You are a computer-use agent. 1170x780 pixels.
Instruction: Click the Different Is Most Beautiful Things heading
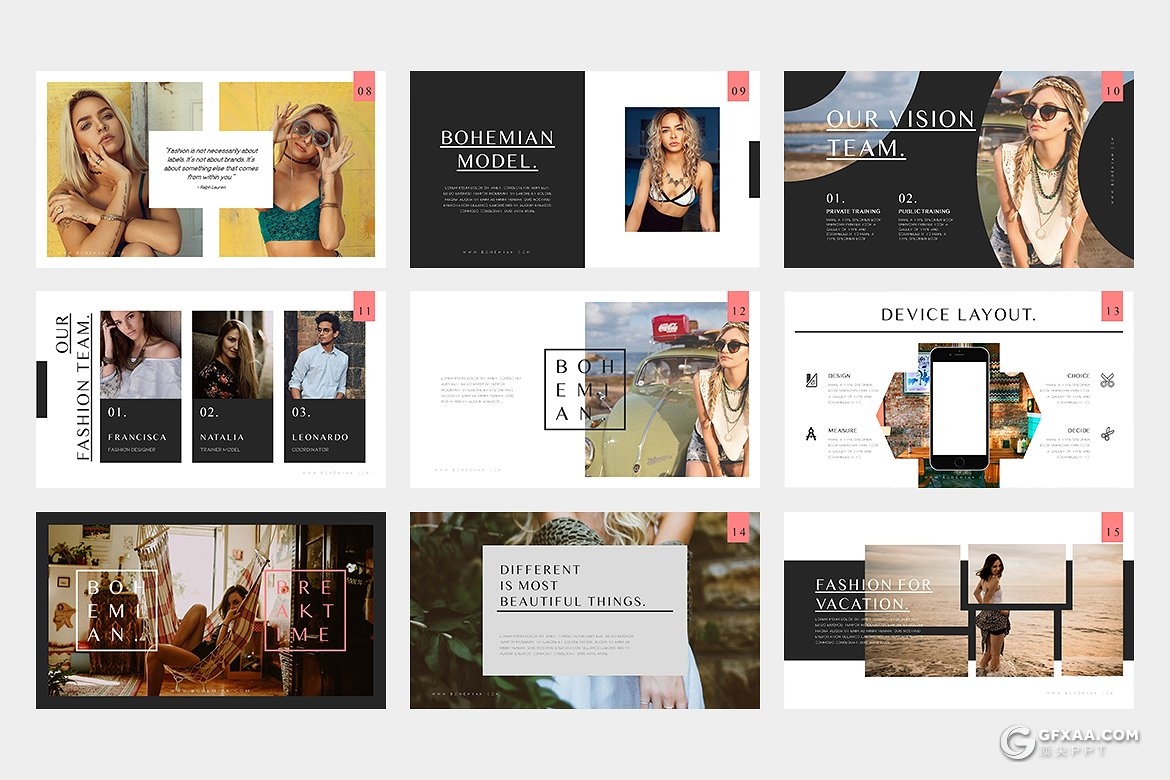573,586
